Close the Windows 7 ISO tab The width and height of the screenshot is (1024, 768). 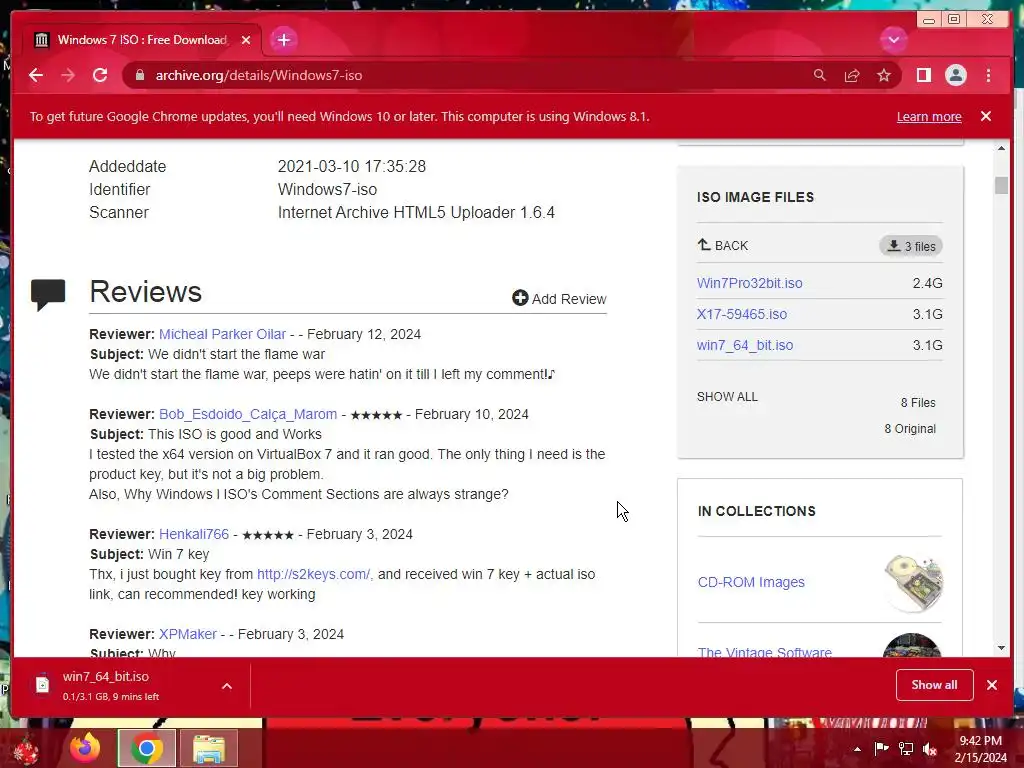[x=246, y=40]
